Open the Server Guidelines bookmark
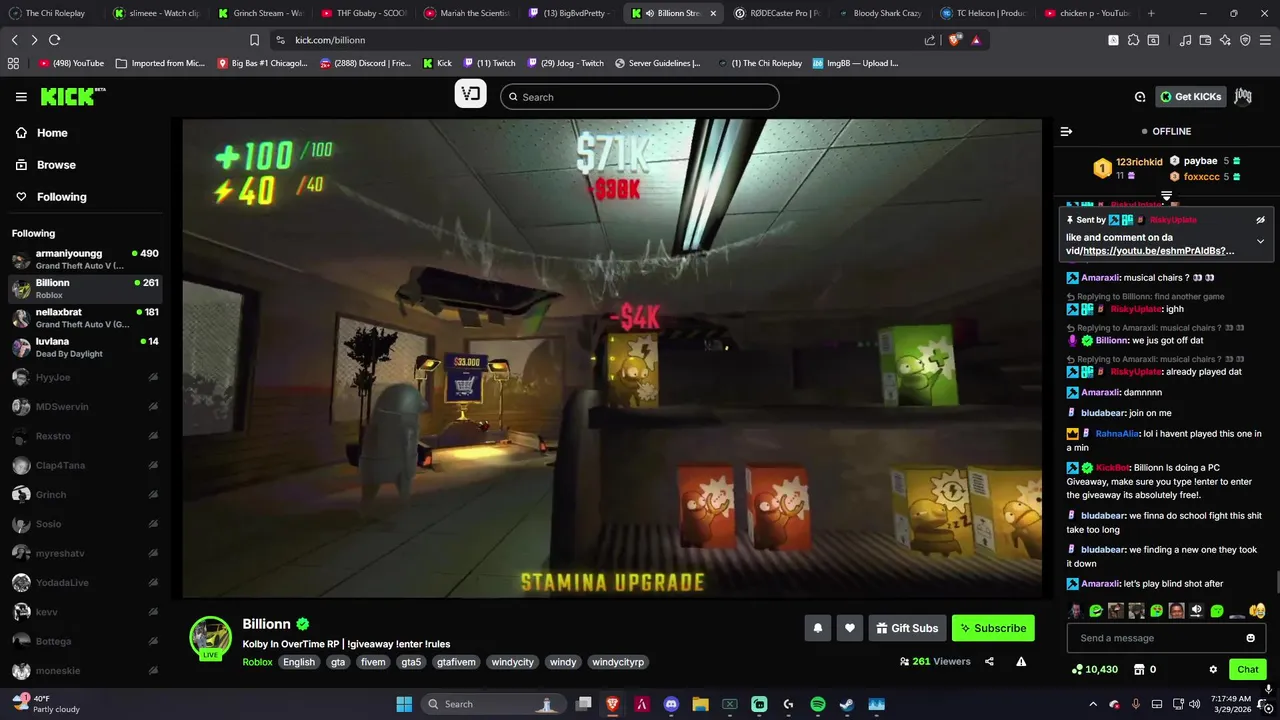 coord(657,63)
